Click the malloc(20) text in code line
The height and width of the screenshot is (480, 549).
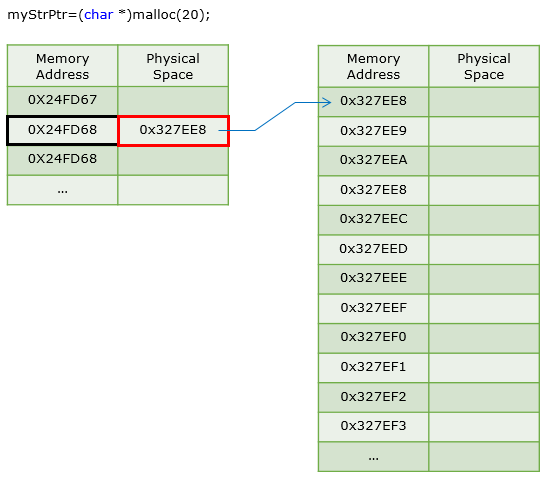point(167,15)
